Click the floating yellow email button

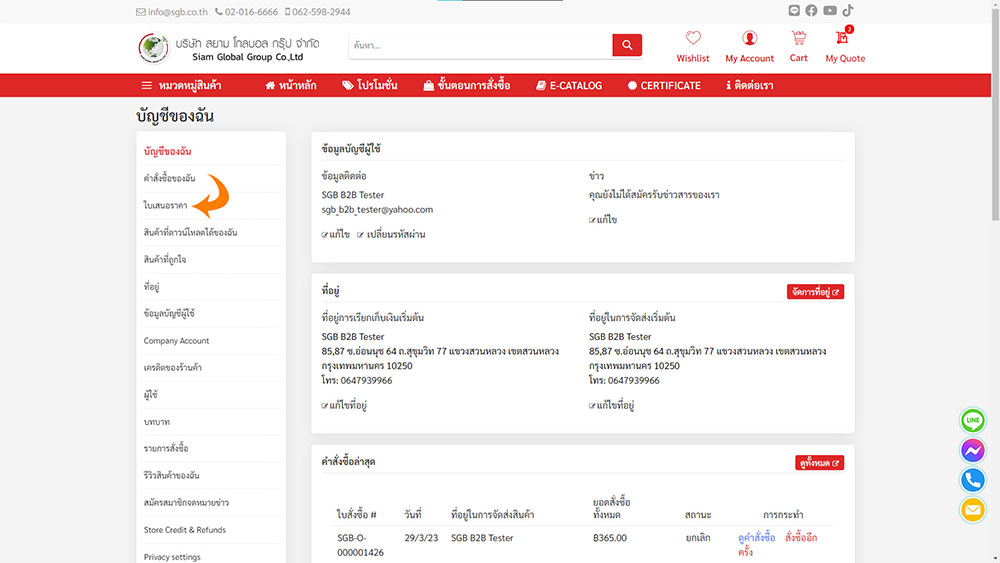(x=972, y=510)
